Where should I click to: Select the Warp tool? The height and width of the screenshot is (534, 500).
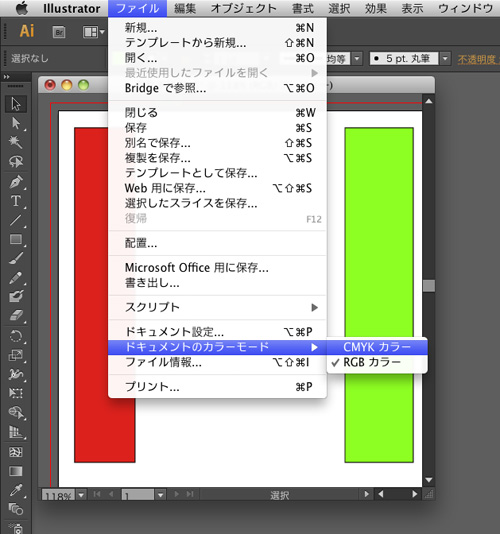point(16,374)
